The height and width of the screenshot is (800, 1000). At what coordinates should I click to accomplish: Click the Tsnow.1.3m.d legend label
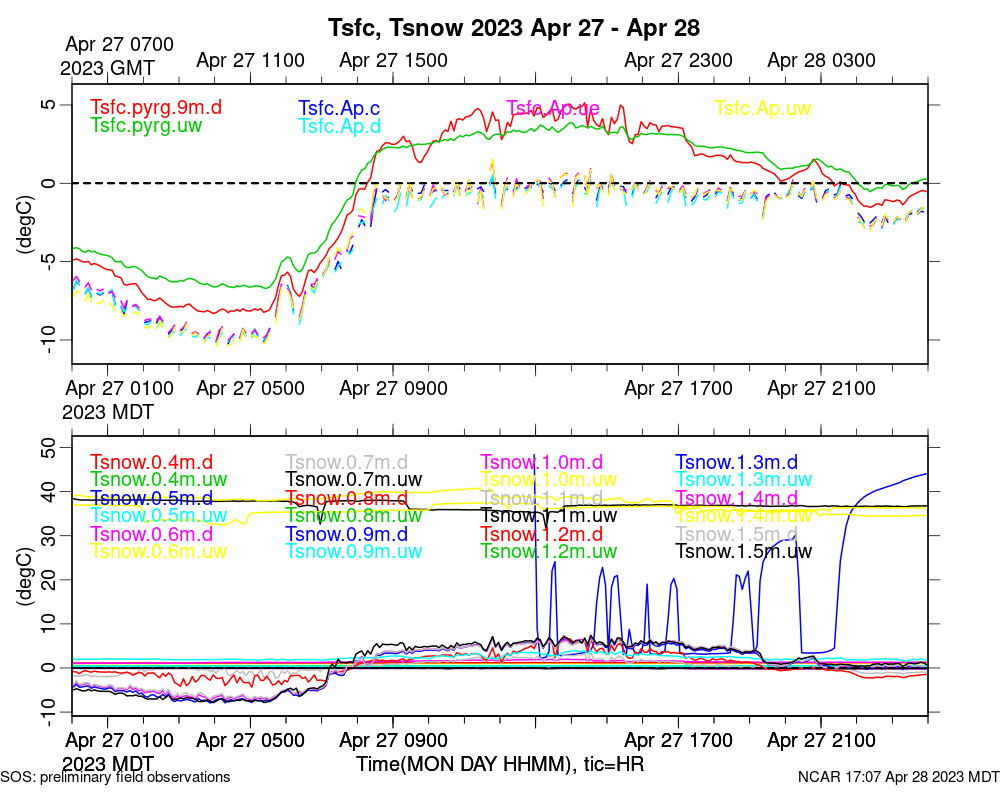pyautogui.click(x=737, y=462)
